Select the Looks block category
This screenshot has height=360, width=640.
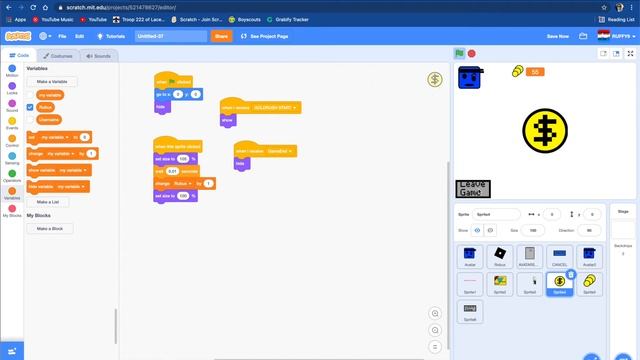click(12, 88)
